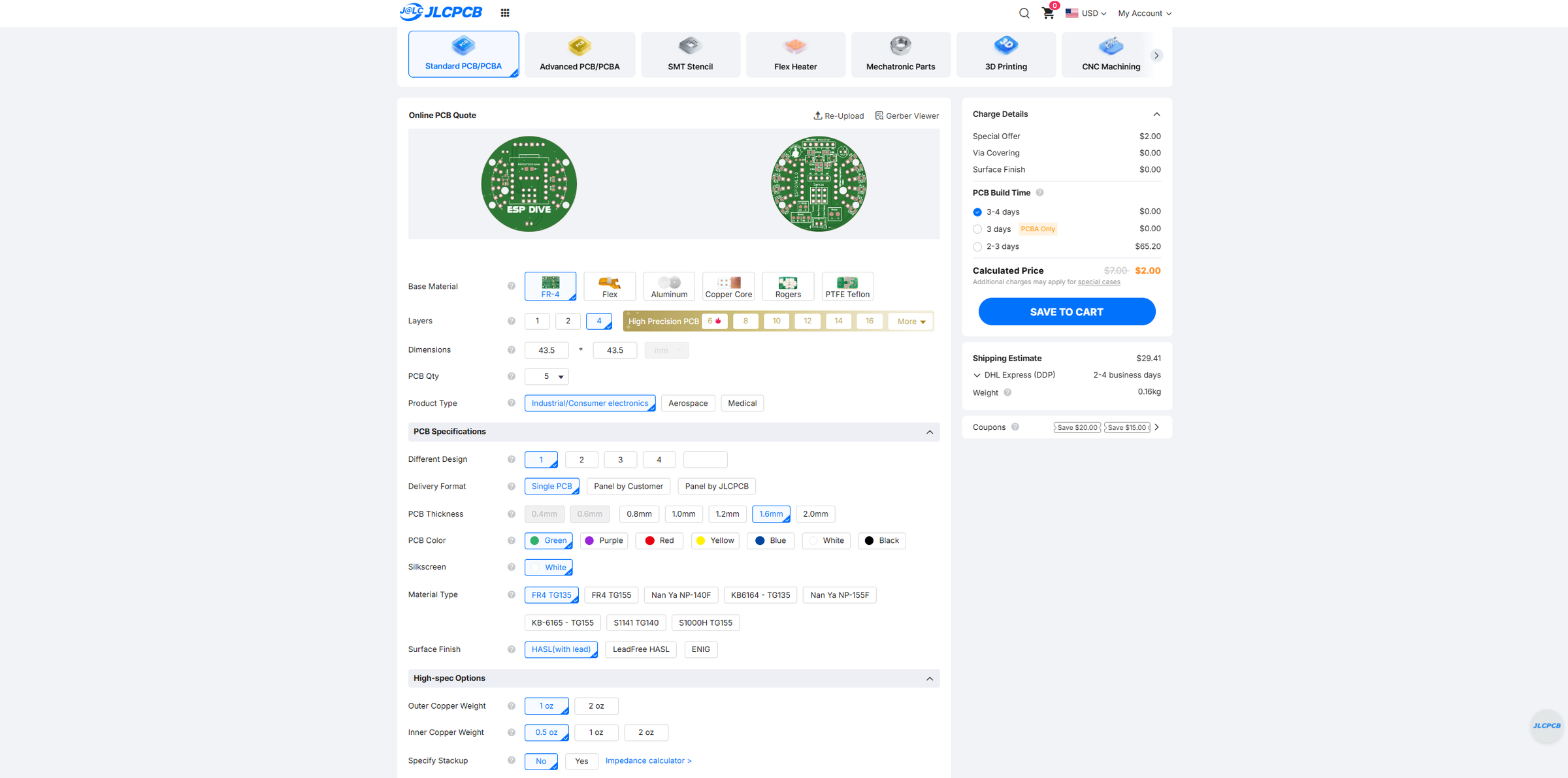Select the Rogers base material icon

click(x=788, y=286)
